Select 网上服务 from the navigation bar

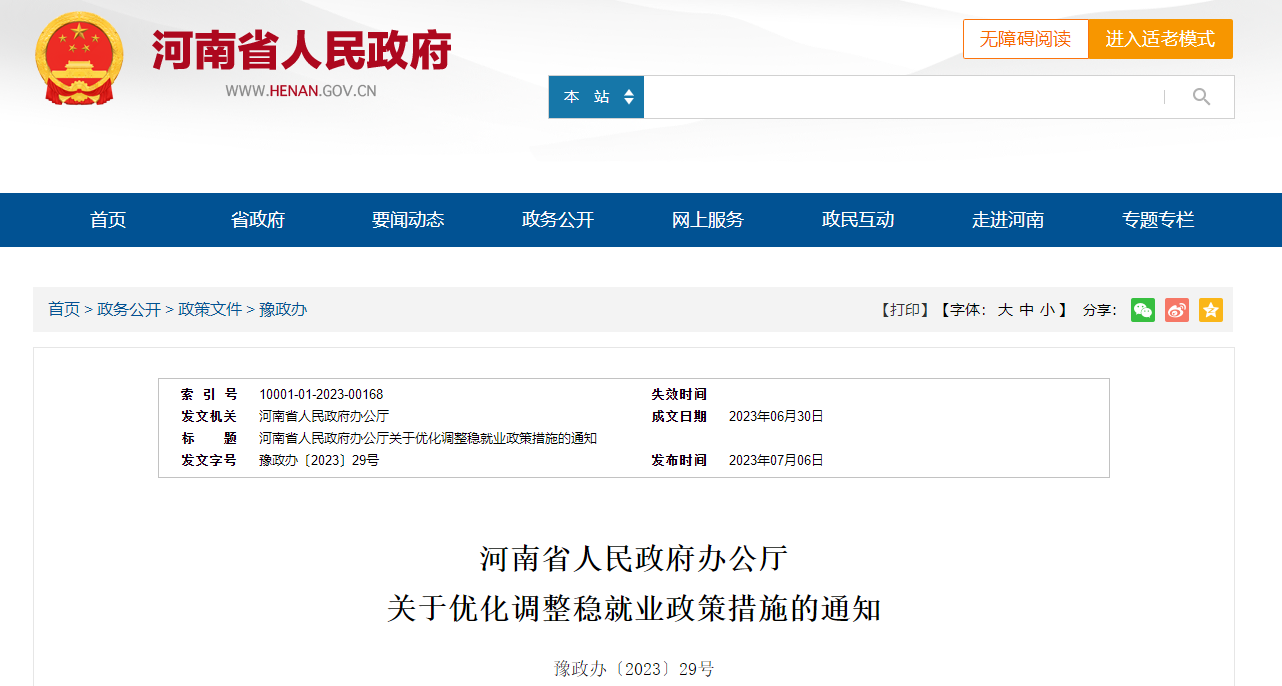pyautogui.click(x=706, y=220)
